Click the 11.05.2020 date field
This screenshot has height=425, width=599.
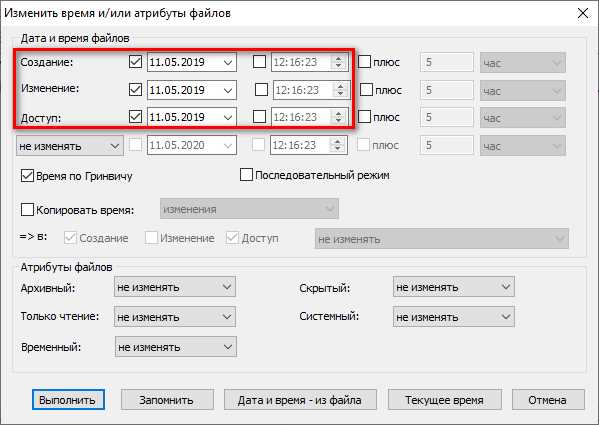coord(192,145)
